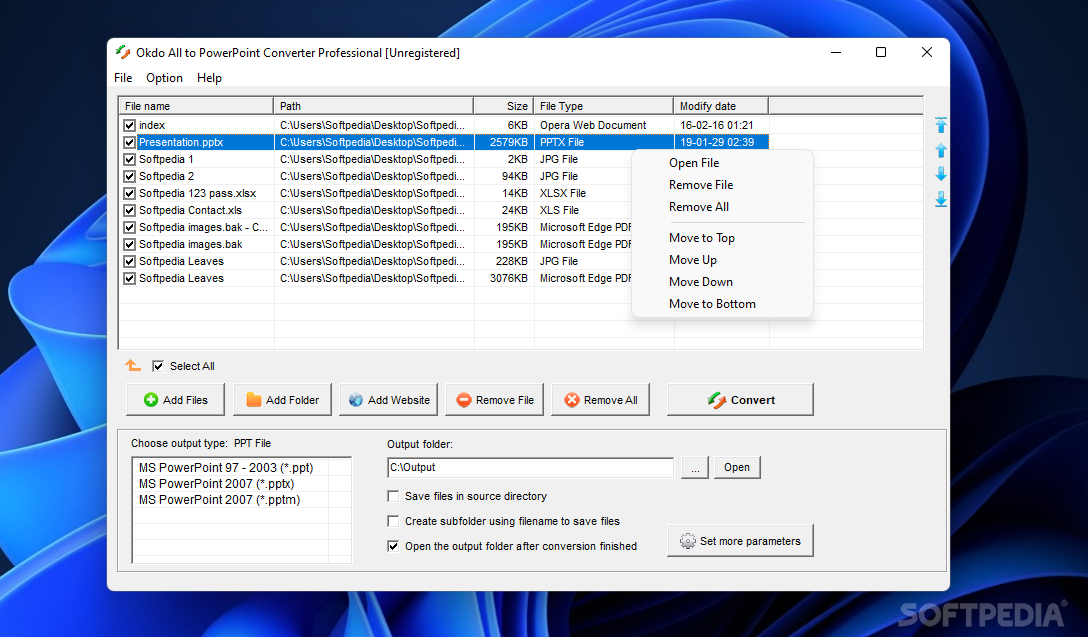The width and height of the screenshot is (1088, 642).
Task: Open the Option menu
Action: point(164,78)
